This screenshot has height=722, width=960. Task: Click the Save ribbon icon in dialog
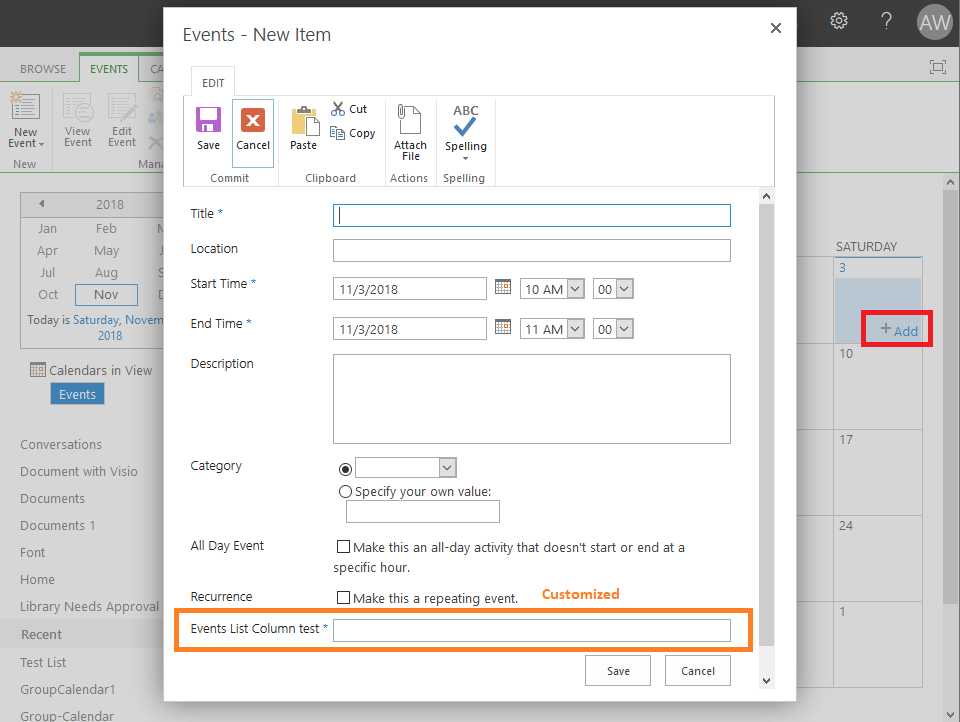tap(208, 120)
